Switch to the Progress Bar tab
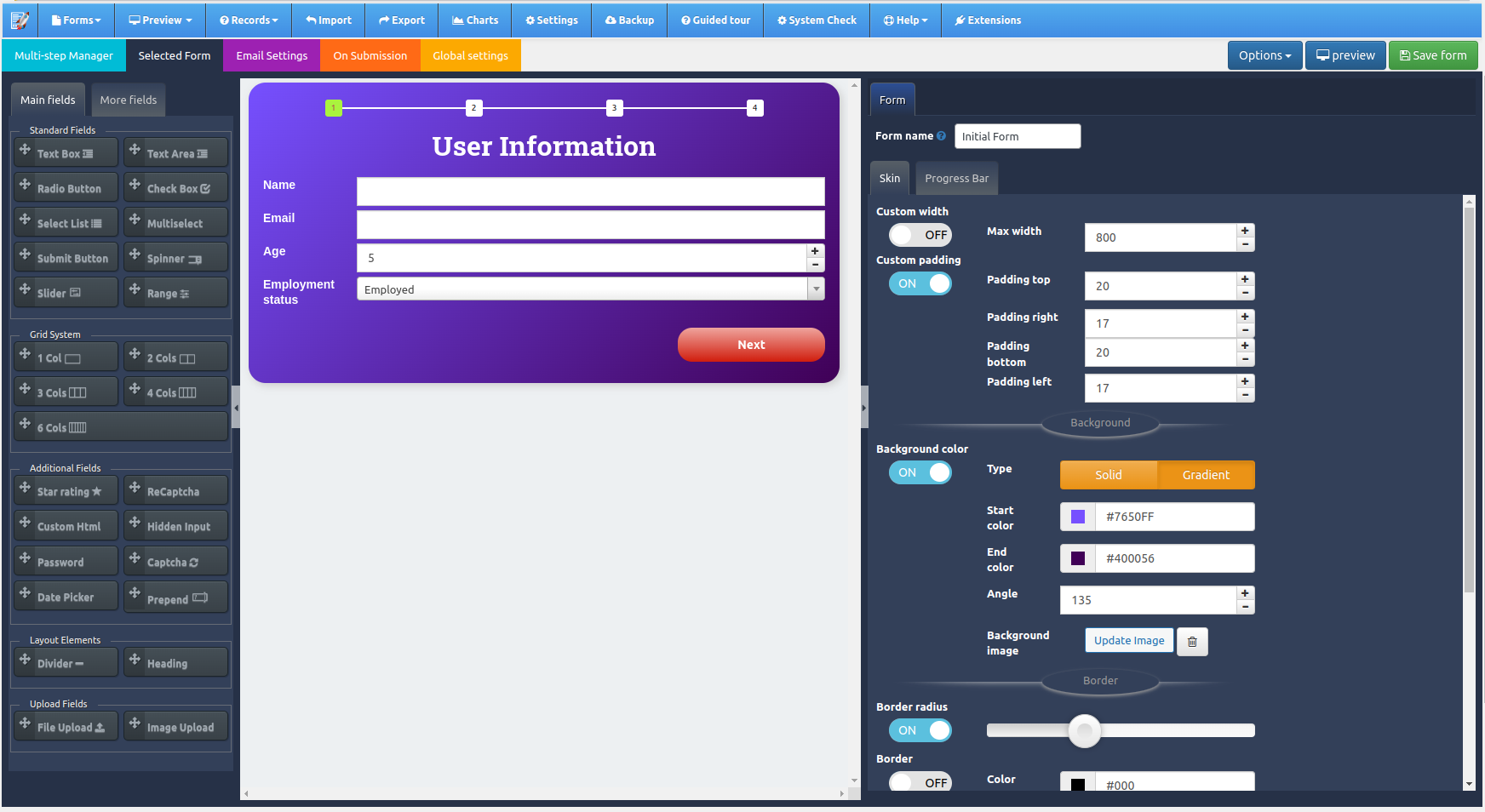Image resolution: width=1485 pixels, height=812 pixels. click(956, 178)
